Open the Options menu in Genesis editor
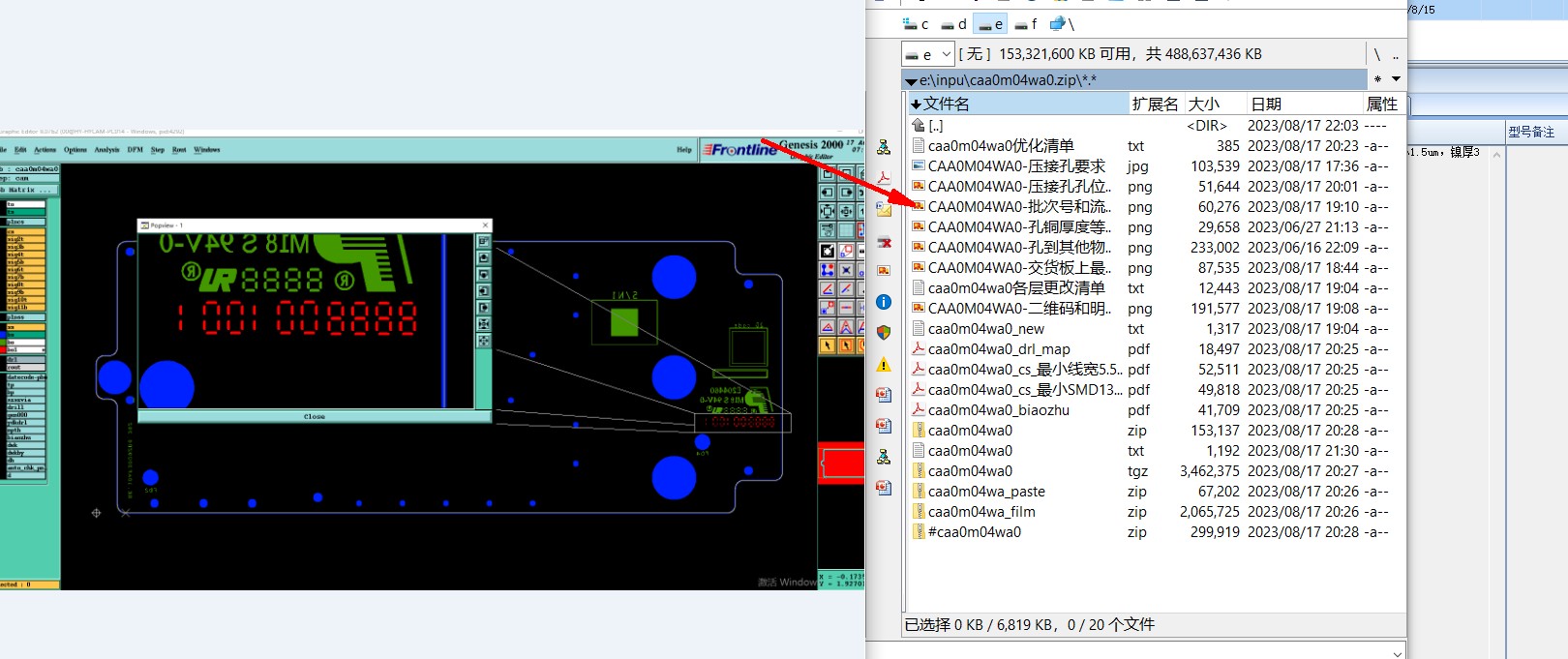1568x659 pixels. [x=75, y=150]
